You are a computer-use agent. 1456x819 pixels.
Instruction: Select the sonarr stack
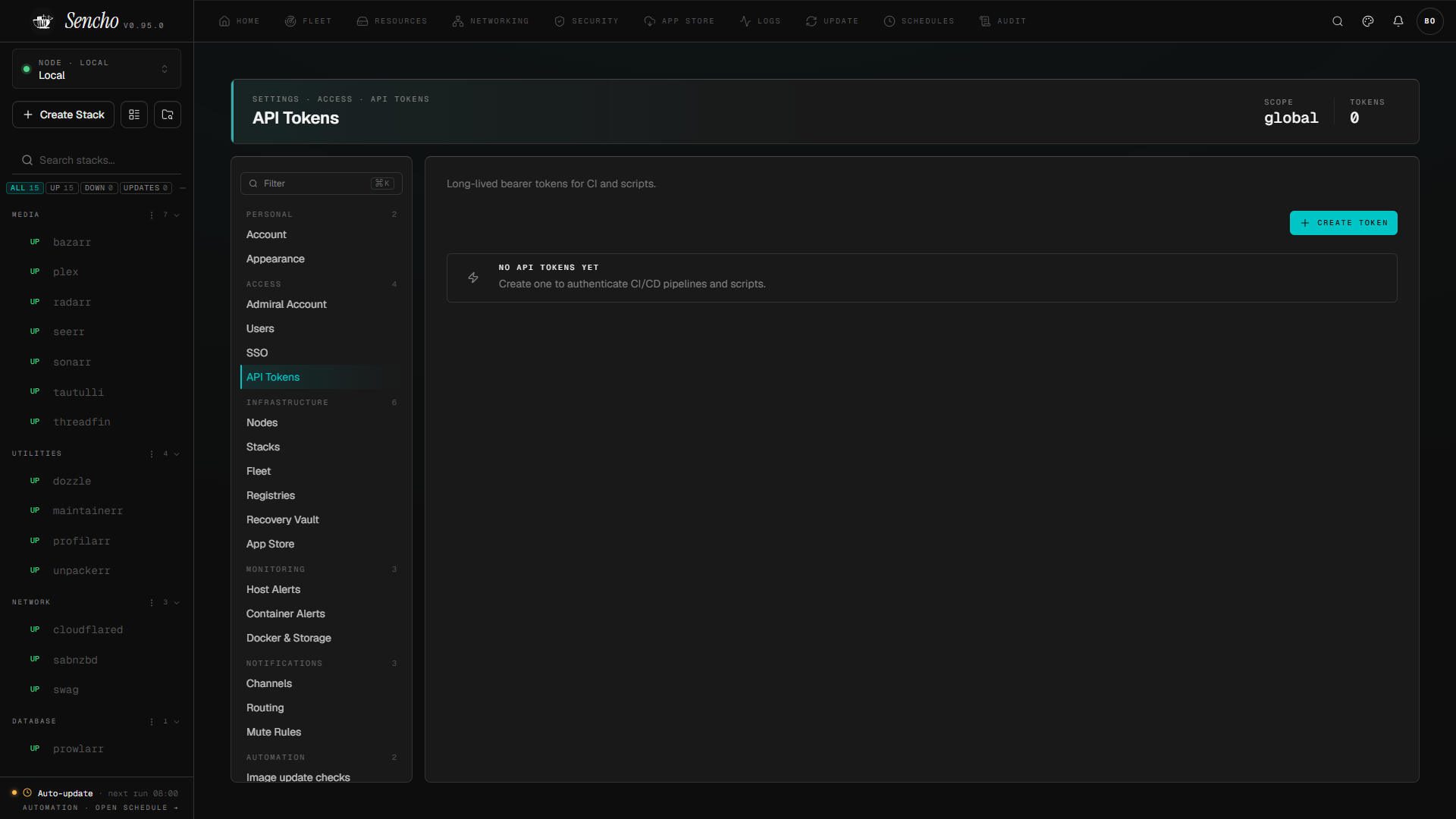(x=96, y=362)
